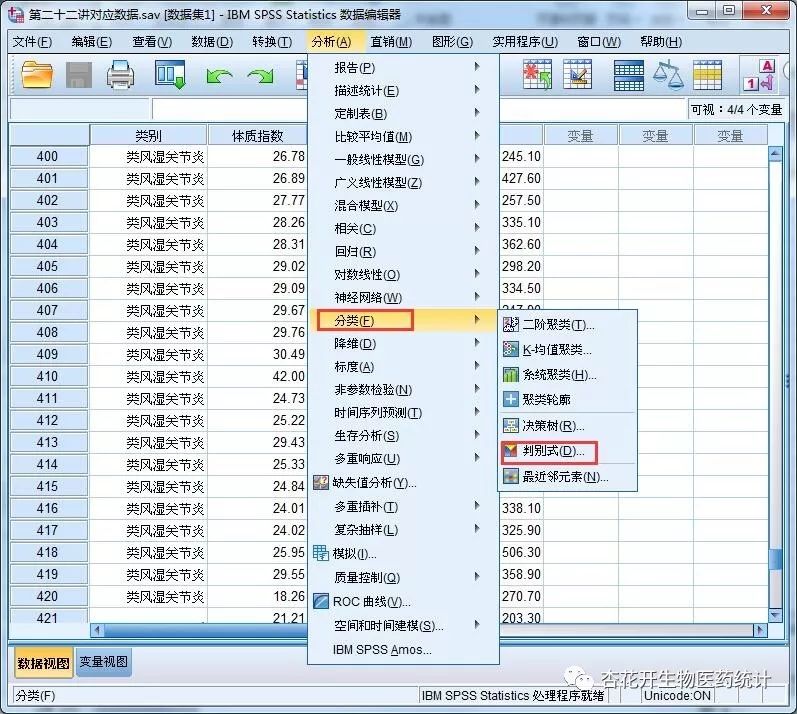Click the Recall dialog toolbar icon

pos(170,75)
